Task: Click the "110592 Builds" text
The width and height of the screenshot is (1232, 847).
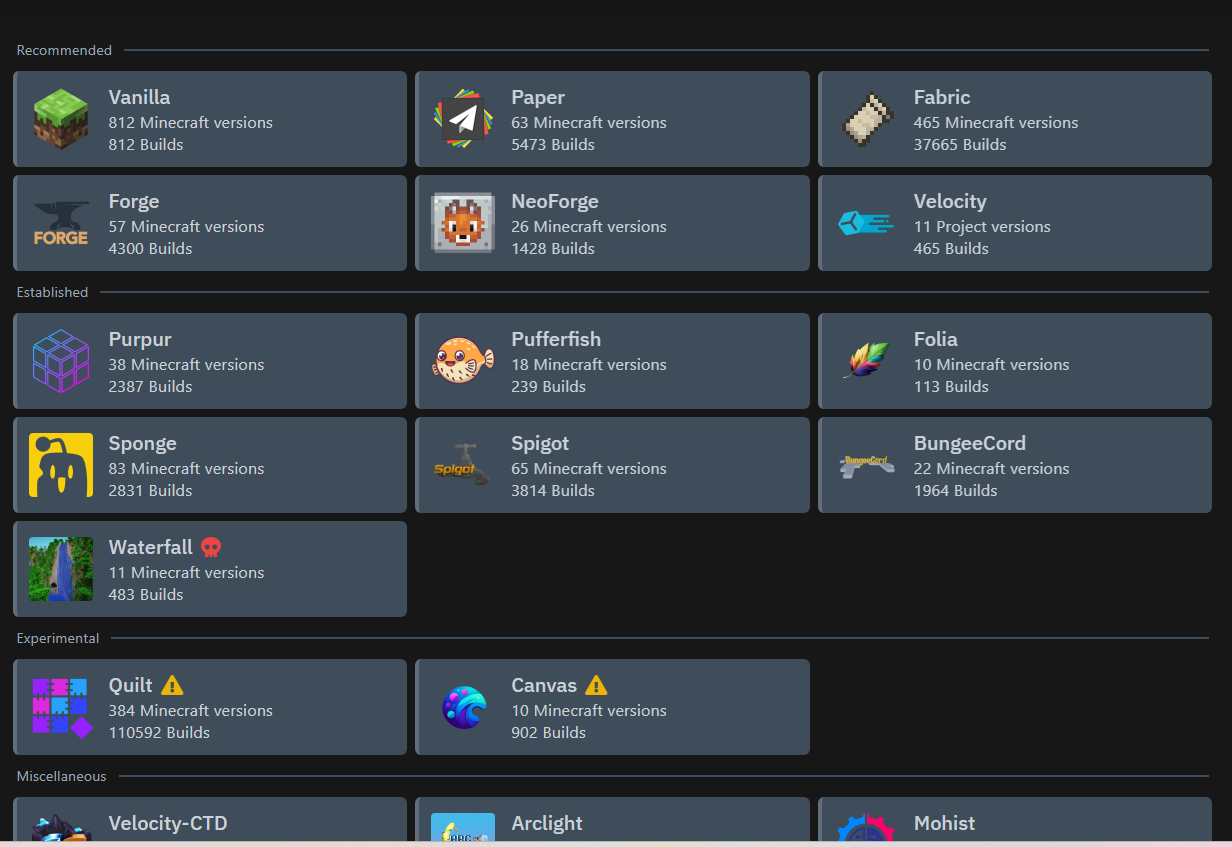Action: (159, 732)
